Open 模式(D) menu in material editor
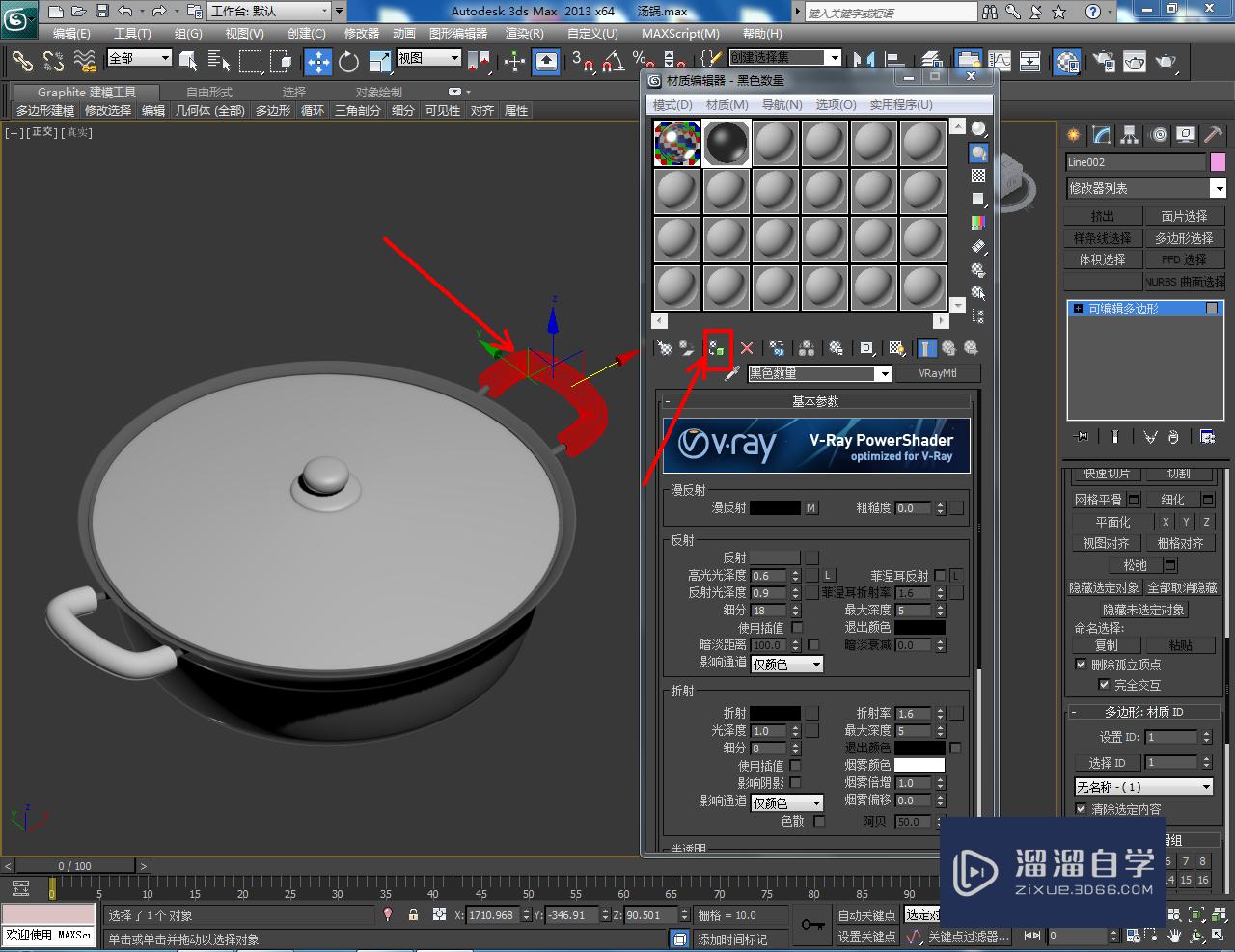Viewport: 1235px width, 952px height. click(672, 104)
